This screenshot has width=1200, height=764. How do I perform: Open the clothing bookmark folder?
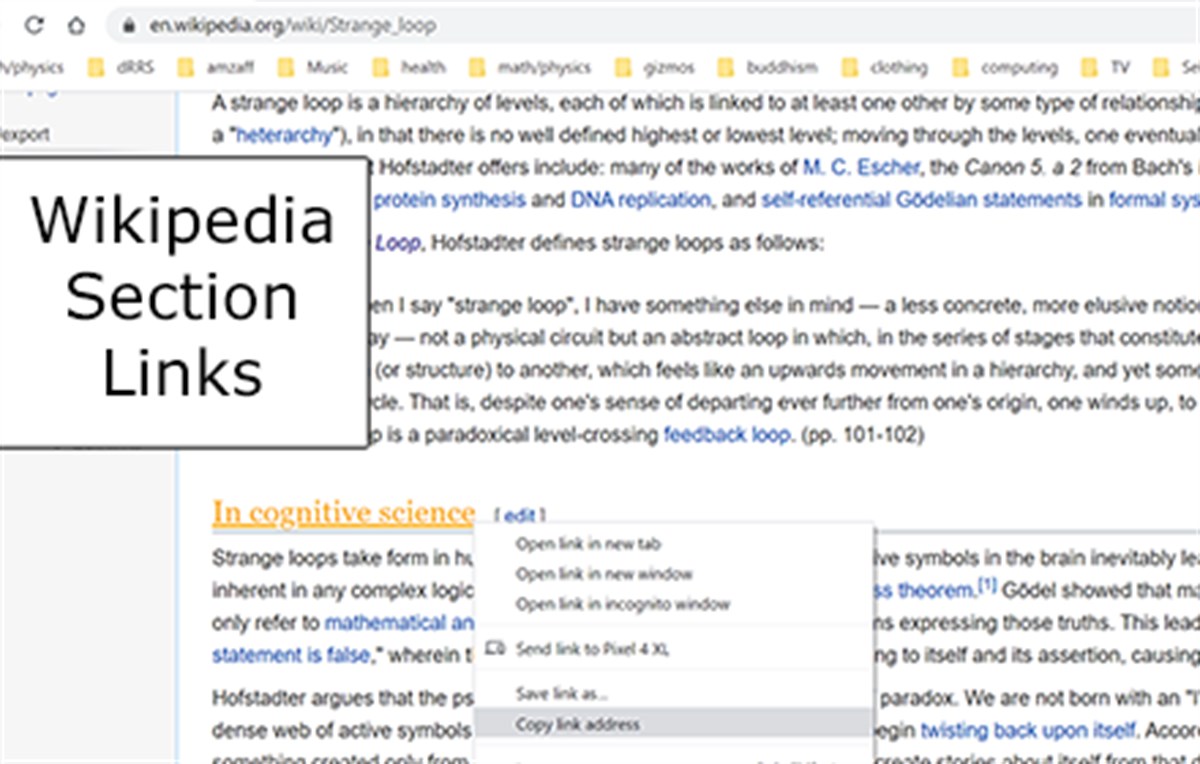885,68
